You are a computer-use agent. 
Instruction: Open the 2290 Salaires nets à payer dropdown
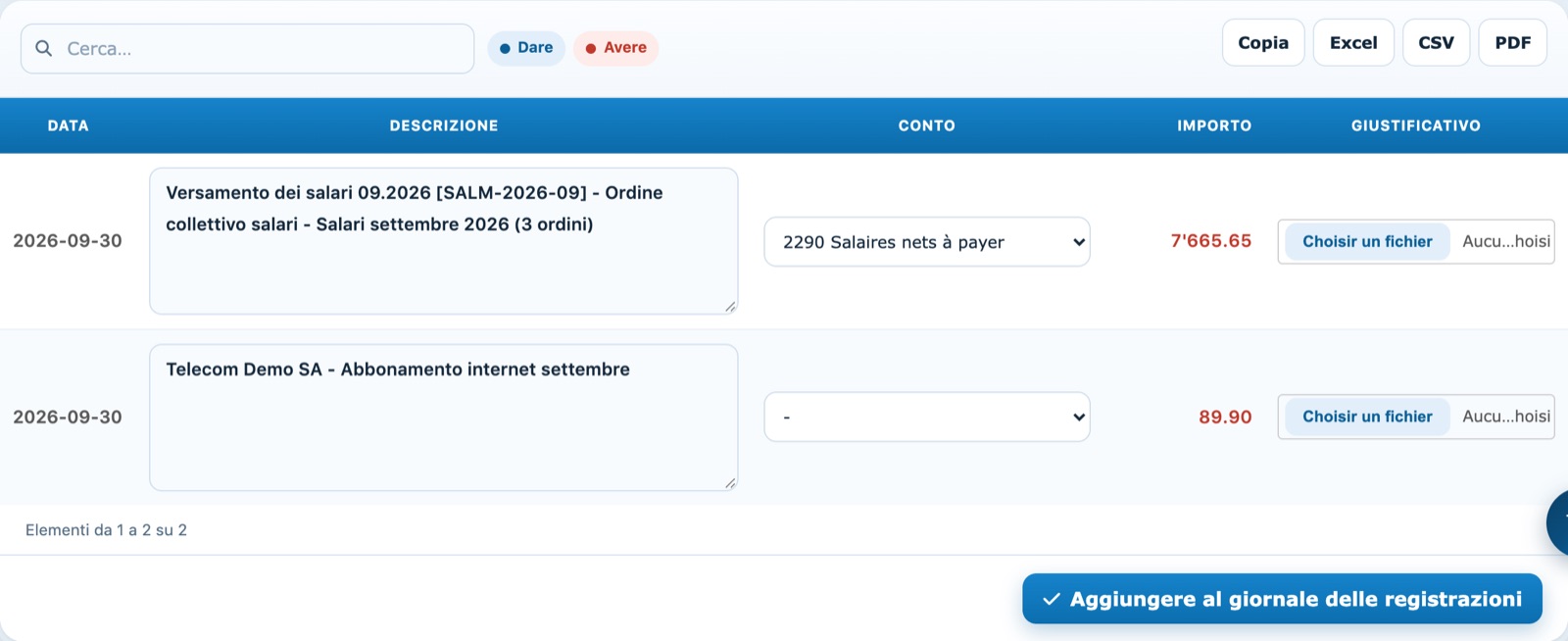(927, 242)
